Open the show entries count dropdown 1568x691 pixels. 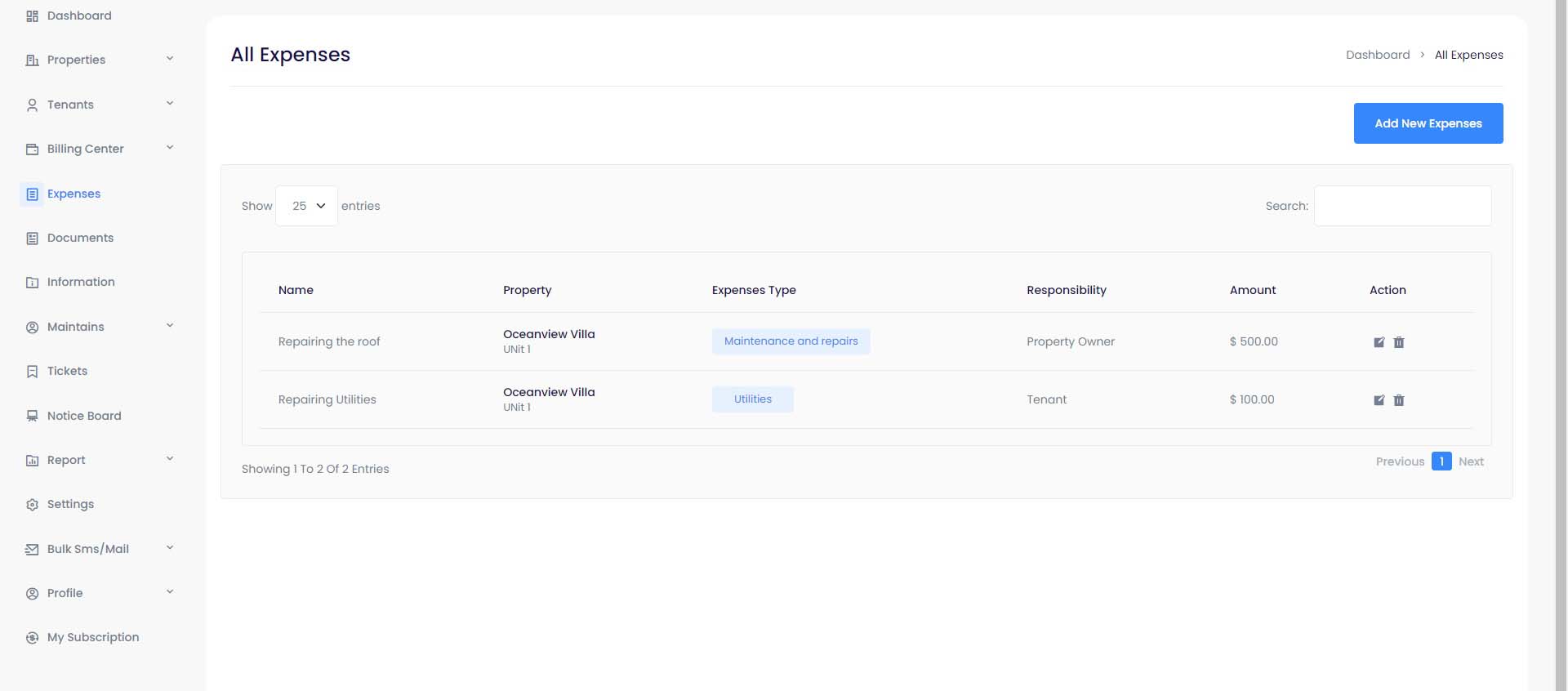click(307, 206)
